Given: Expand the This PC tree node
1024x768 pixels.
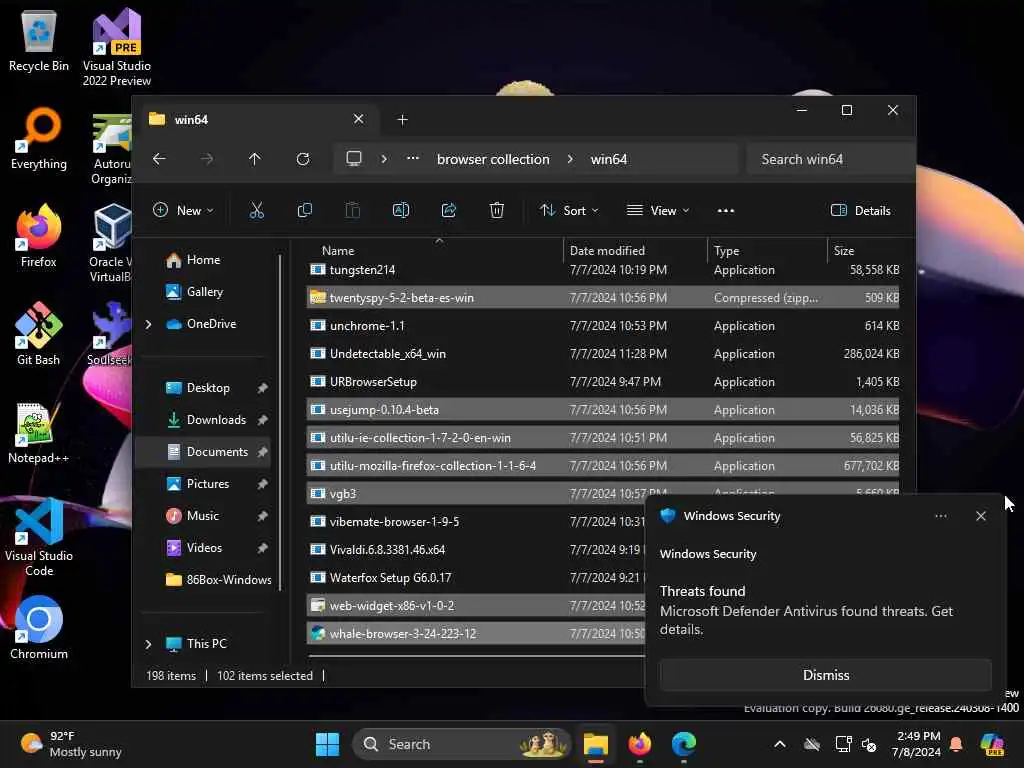Looking at the screenshot, I should [148, 644].
